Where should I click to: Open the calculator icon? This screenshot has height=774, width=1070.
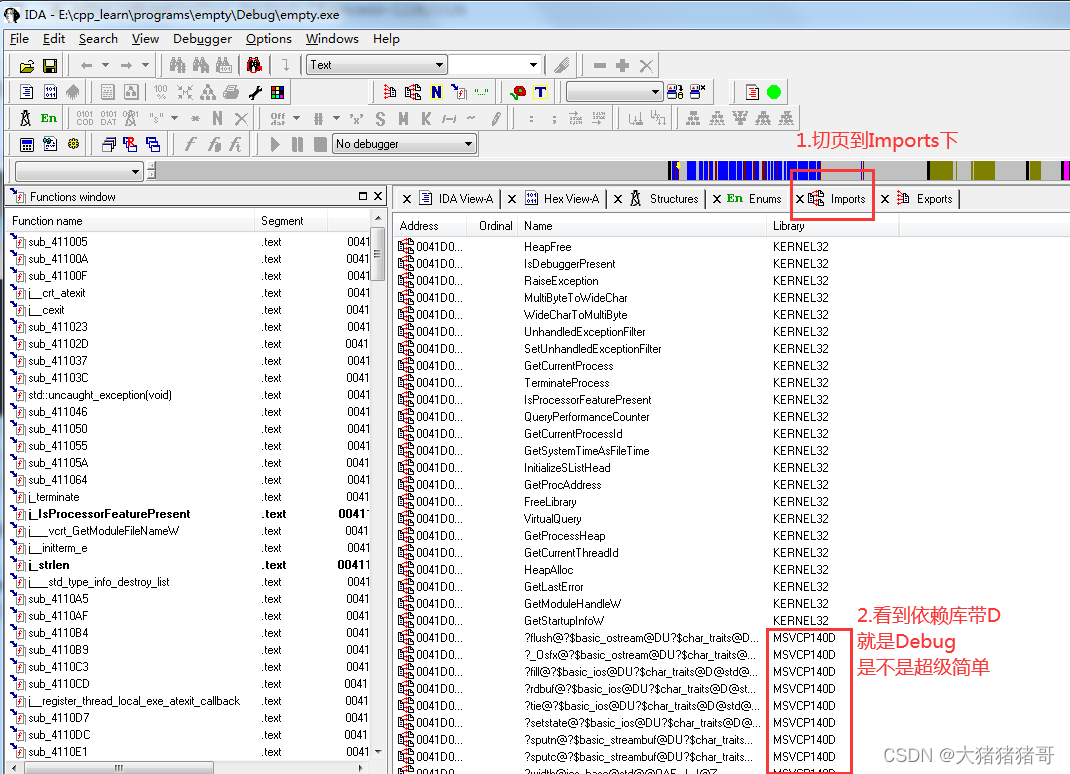(27, 144)
